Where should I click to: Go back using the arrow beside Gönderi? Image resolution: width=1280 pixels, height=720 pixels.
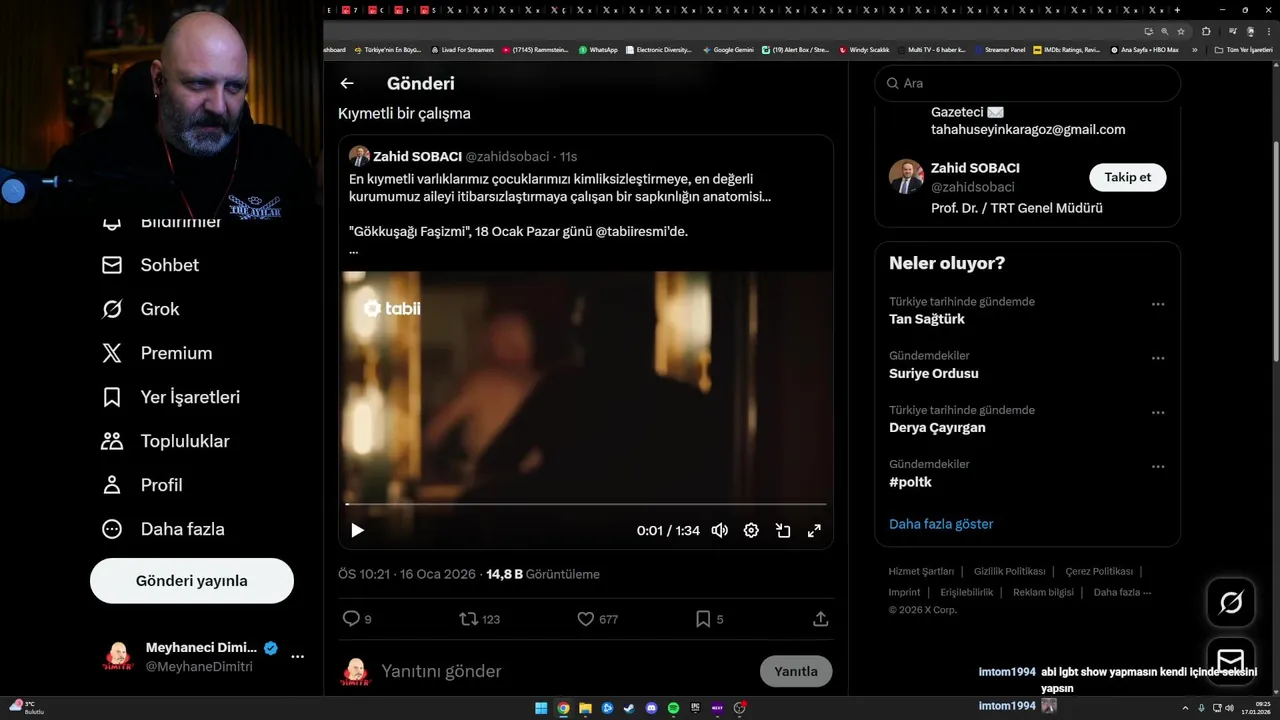pyautogui.click(x=347, y=84)
